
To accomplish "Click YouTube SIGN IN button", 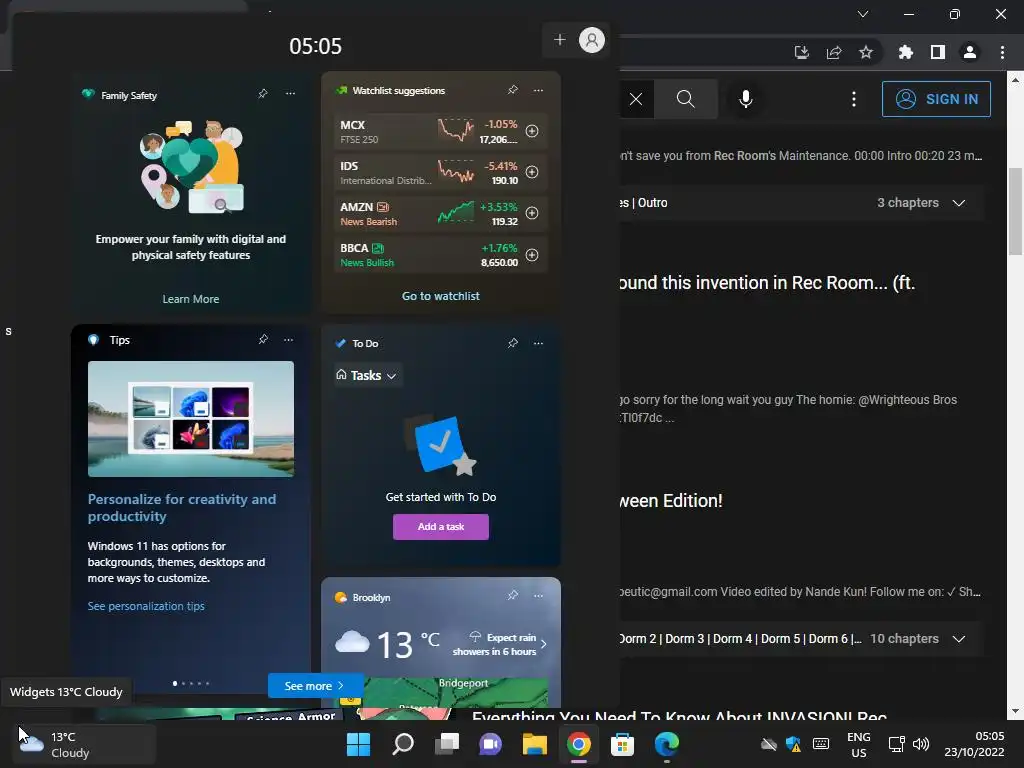I will (x=936, y=99).
